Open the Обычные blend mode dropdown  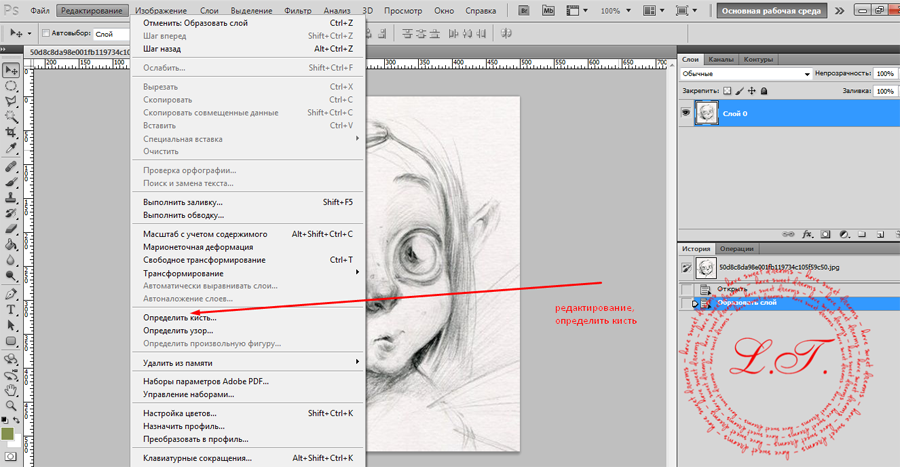pyautogui.click(x=746, y=73)
